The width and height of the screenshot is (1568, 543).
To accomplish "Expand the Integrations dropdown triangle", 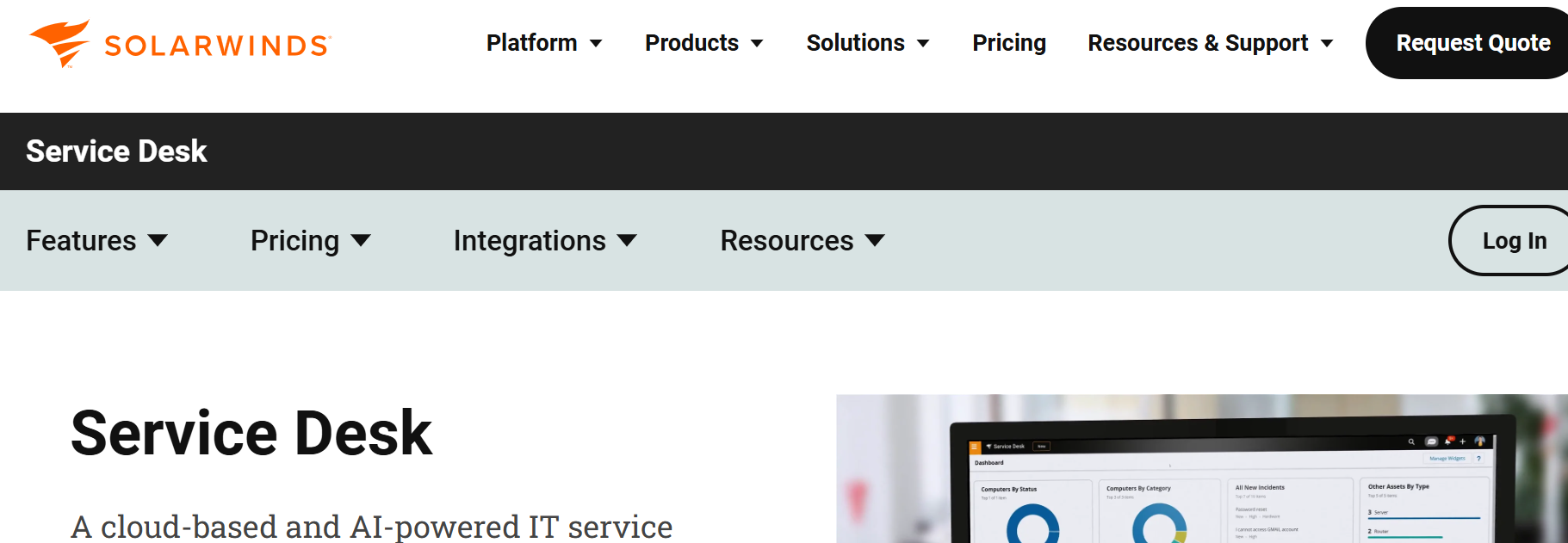I will coord(628,240).
